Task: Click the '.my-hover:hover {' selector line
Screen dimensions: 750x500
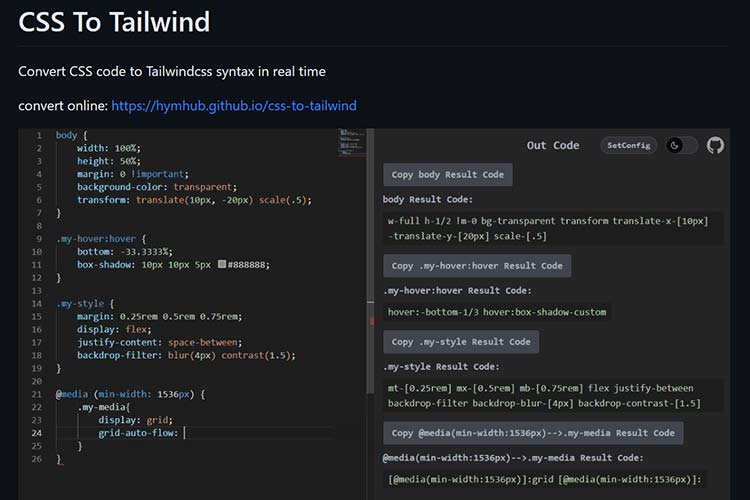Action: click(101, 239)
